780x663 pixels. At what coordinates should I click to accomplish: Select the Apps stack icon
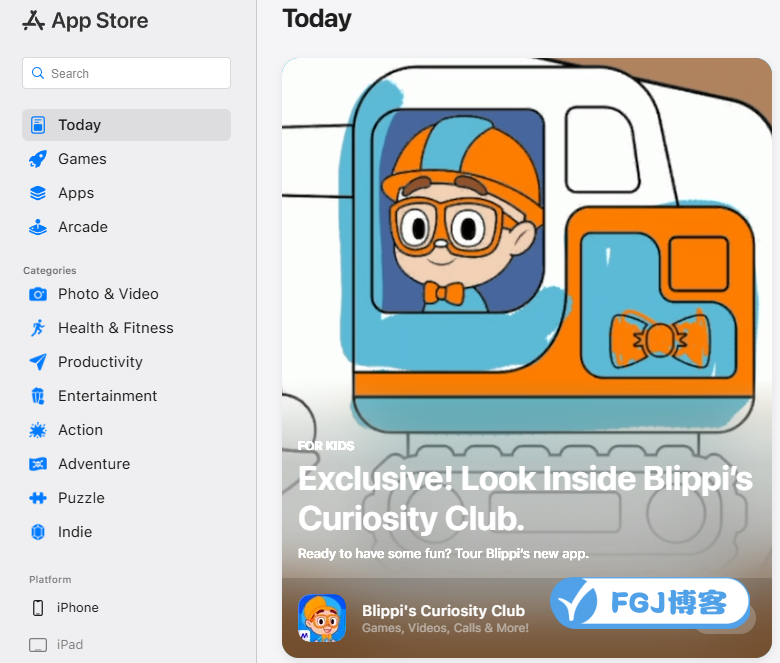(x=38, y=193)
